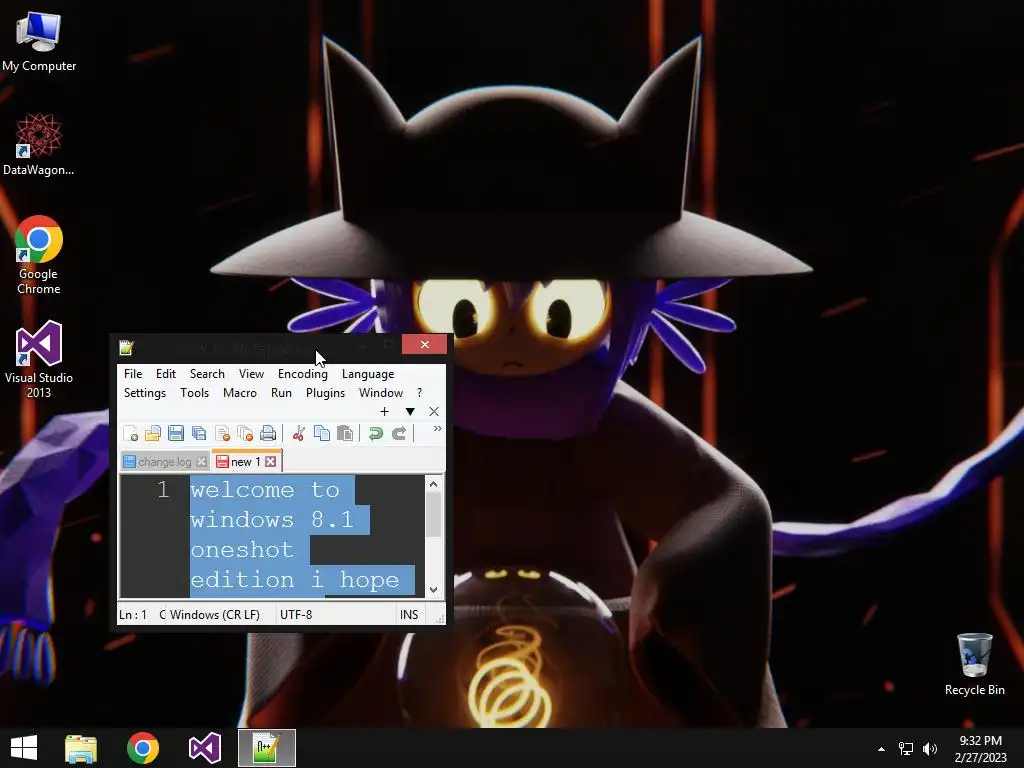Screen dimensions: 1024x768
Task: Click the New file toolbar icon
Action: (130, 434)
